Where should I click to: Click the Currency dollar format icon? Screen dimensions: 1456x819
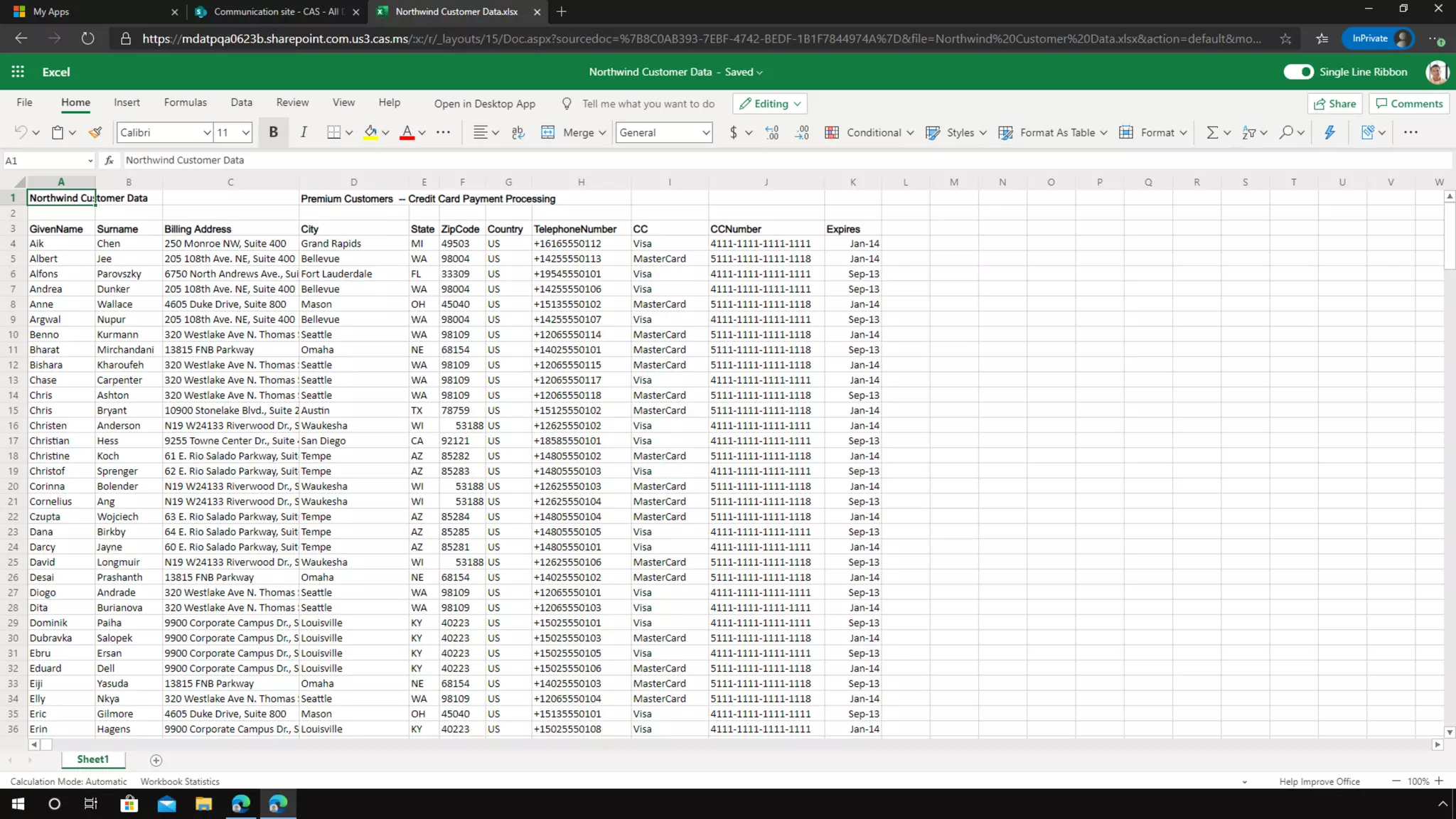[x=733, y=132]
